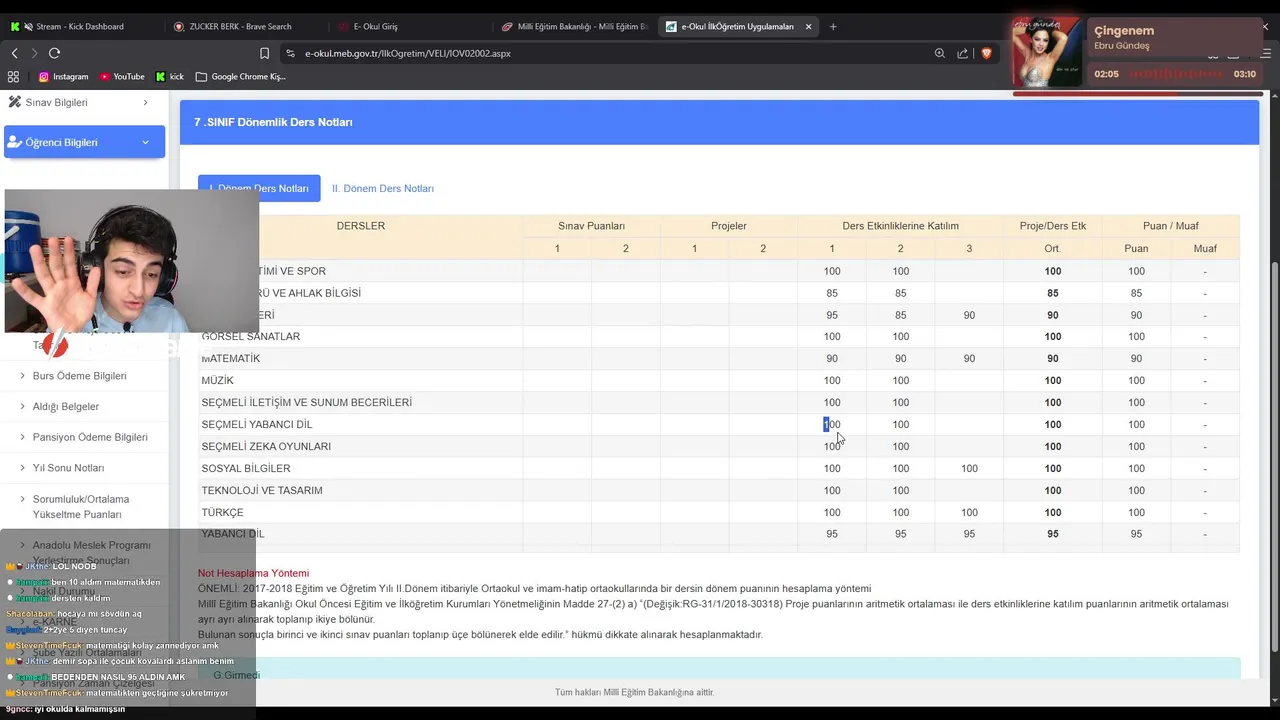Click MATEMATİK average score 90 in Ort. column

(1053, 359)
